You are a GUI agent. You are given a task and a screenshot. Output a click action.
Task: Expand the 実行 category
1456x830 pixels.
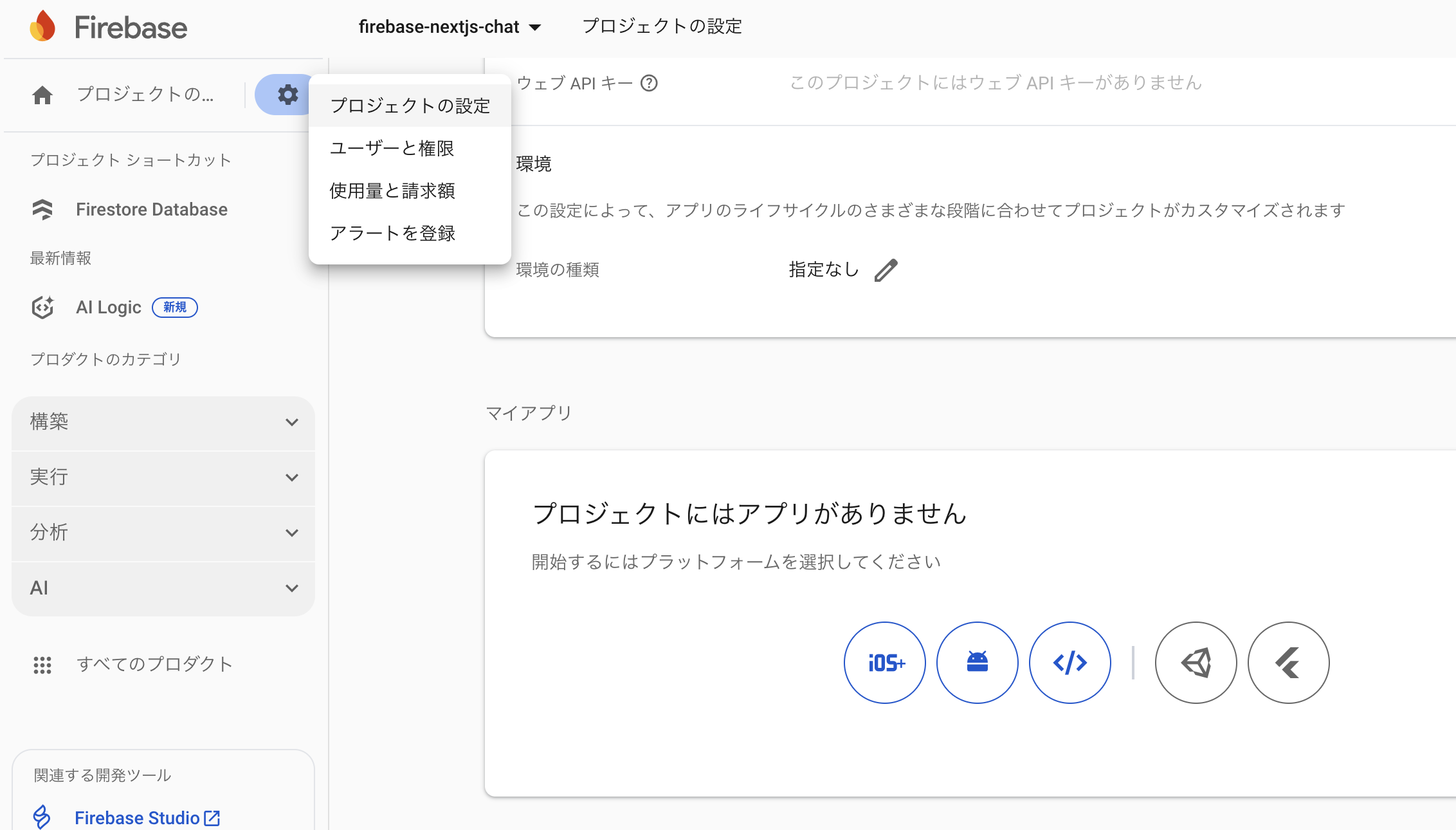(163, 478)
